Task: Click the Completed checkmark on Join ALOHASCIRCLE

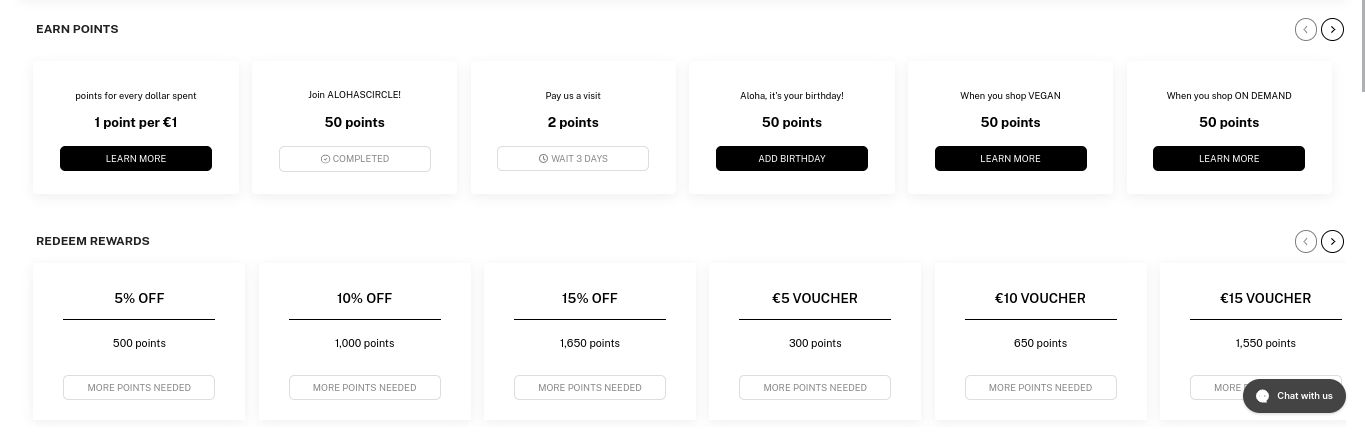Action: tap(355, 159)
